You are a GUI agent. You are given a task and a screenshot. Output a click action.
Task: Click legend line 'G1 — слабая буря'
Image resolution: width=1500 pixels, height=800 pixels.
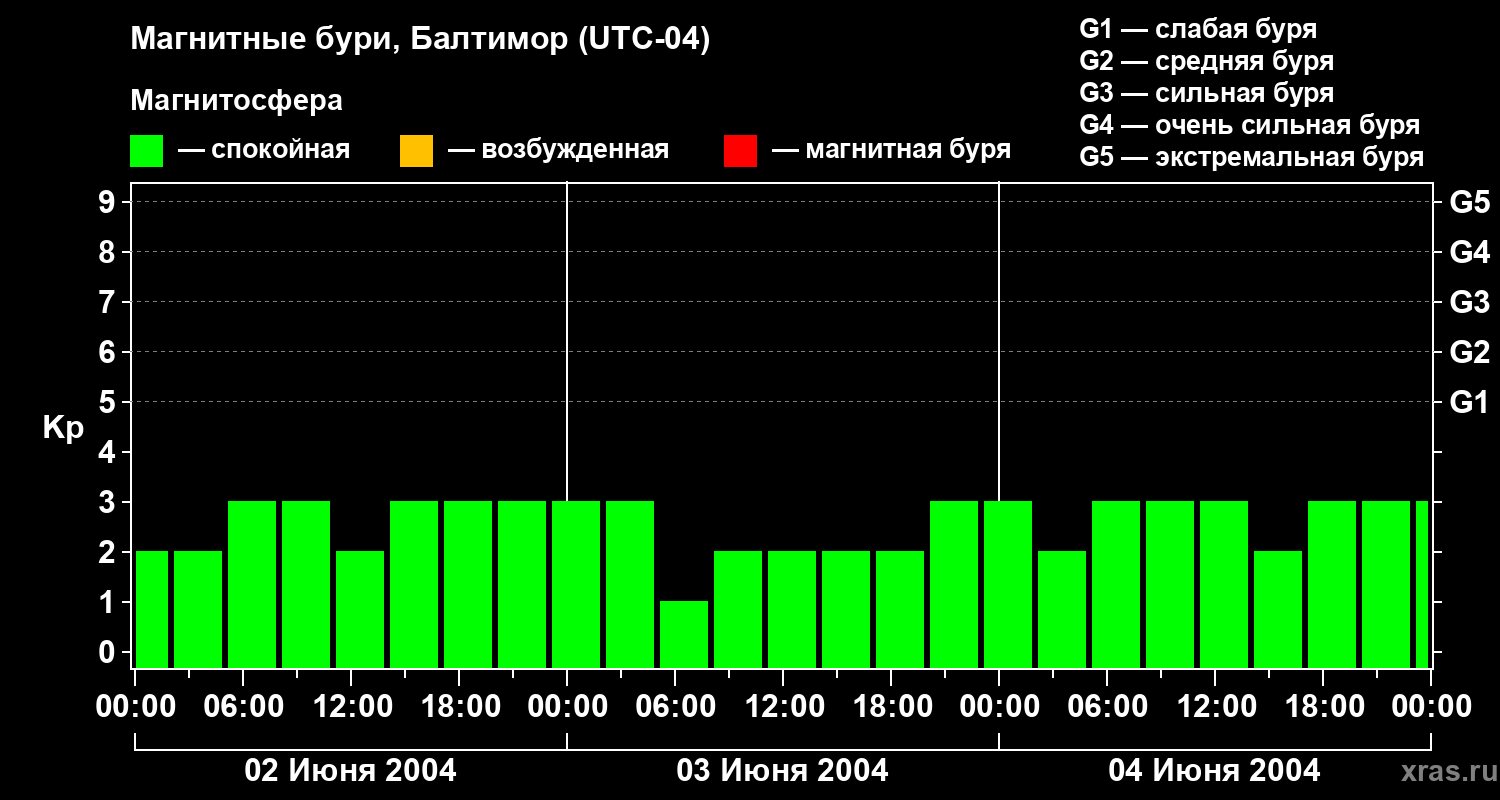(1198, 29)
